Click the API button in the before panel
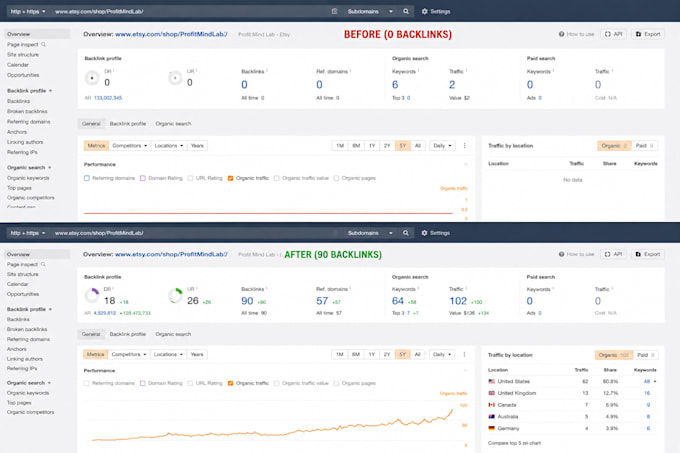The height and width of the screenshot is (453, 680). [613, 34]
